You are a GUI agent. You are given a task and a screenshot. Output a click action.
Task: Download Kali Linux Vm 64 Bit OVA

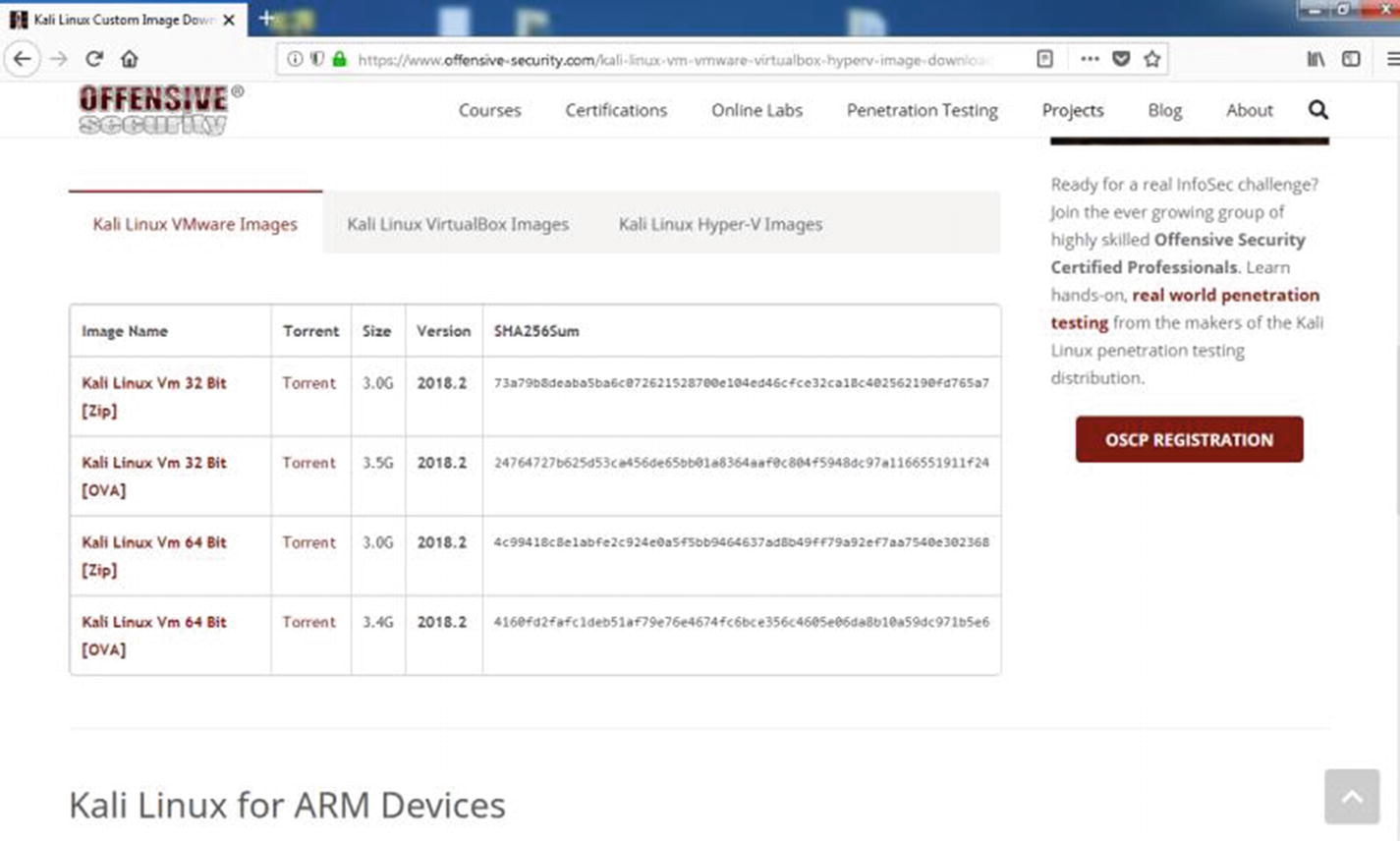pyautogui.click(x=154, y=636)
